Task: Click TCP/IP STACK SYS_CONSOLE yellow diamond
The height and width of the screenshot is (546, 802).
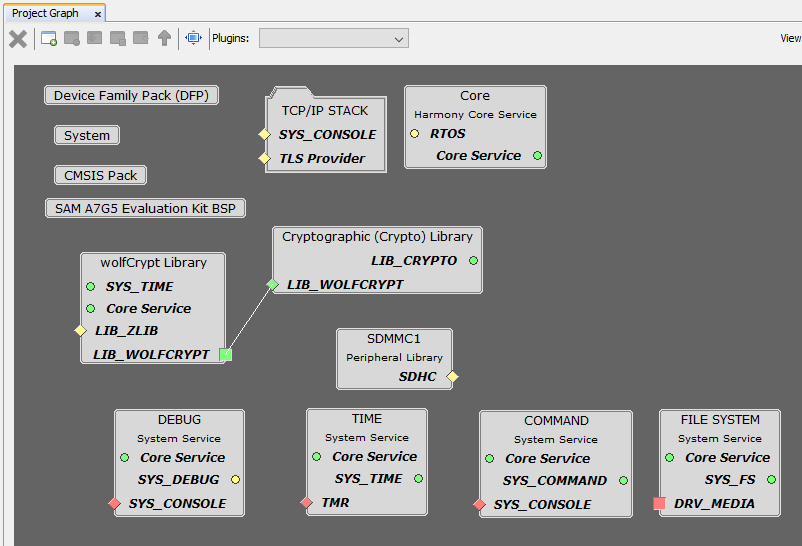Action: click(x=264, y=135)
